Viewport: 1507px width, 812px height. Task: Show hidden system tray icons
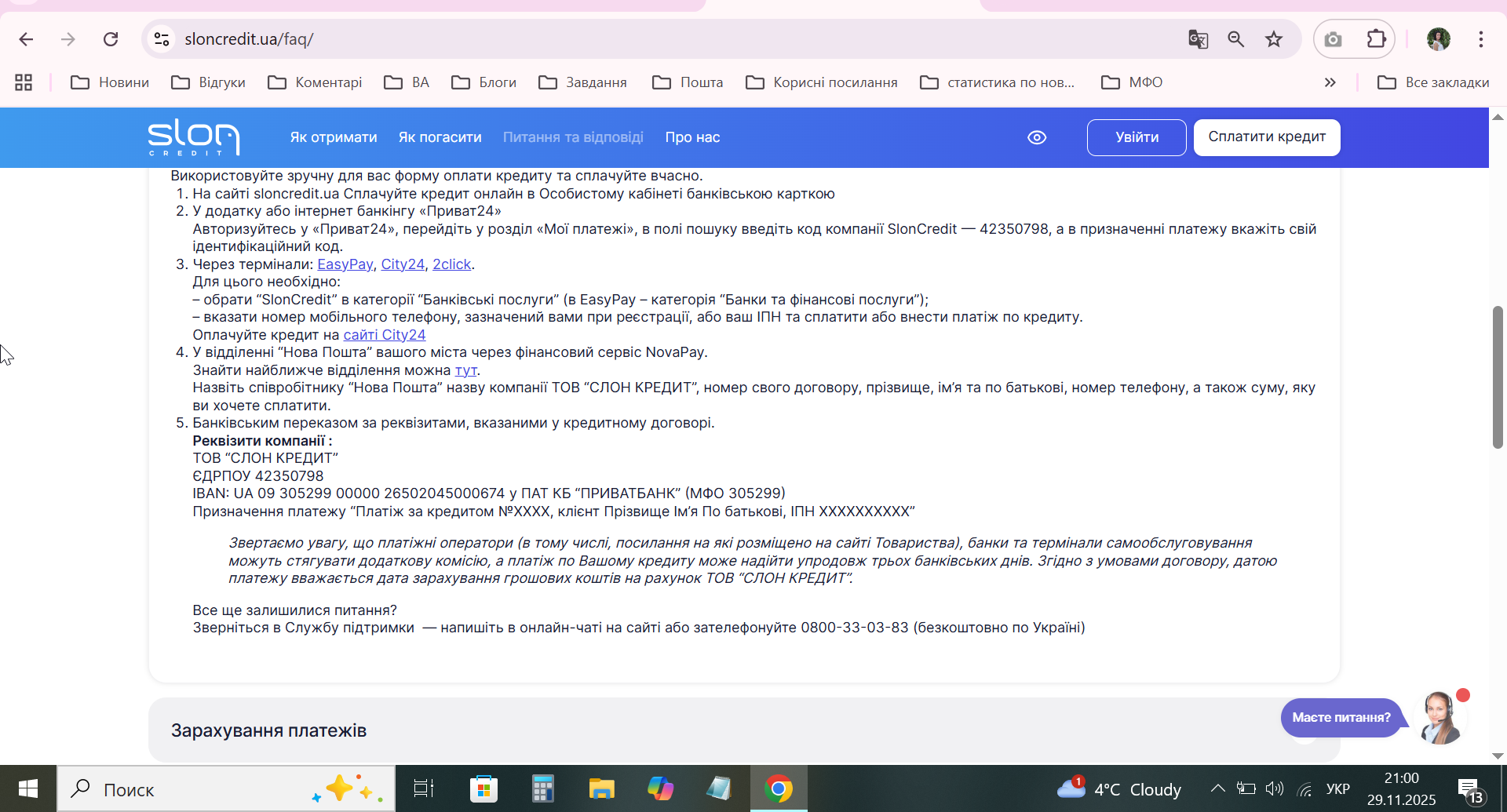tap(1217, 788)
